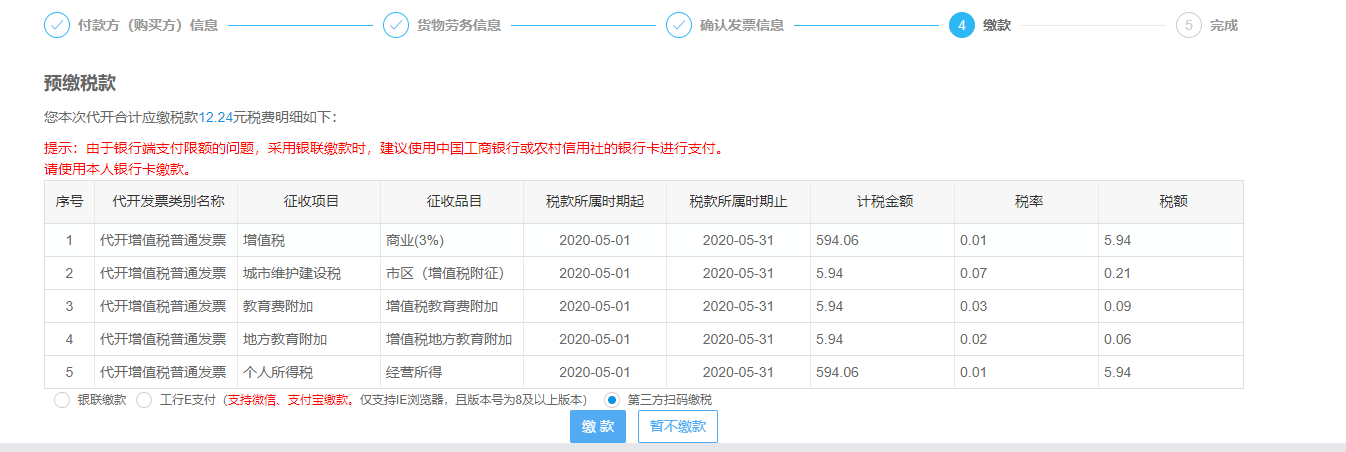
Task: Click the checkmark icon for 货物劳务信息 step
Action: [396, 25]
